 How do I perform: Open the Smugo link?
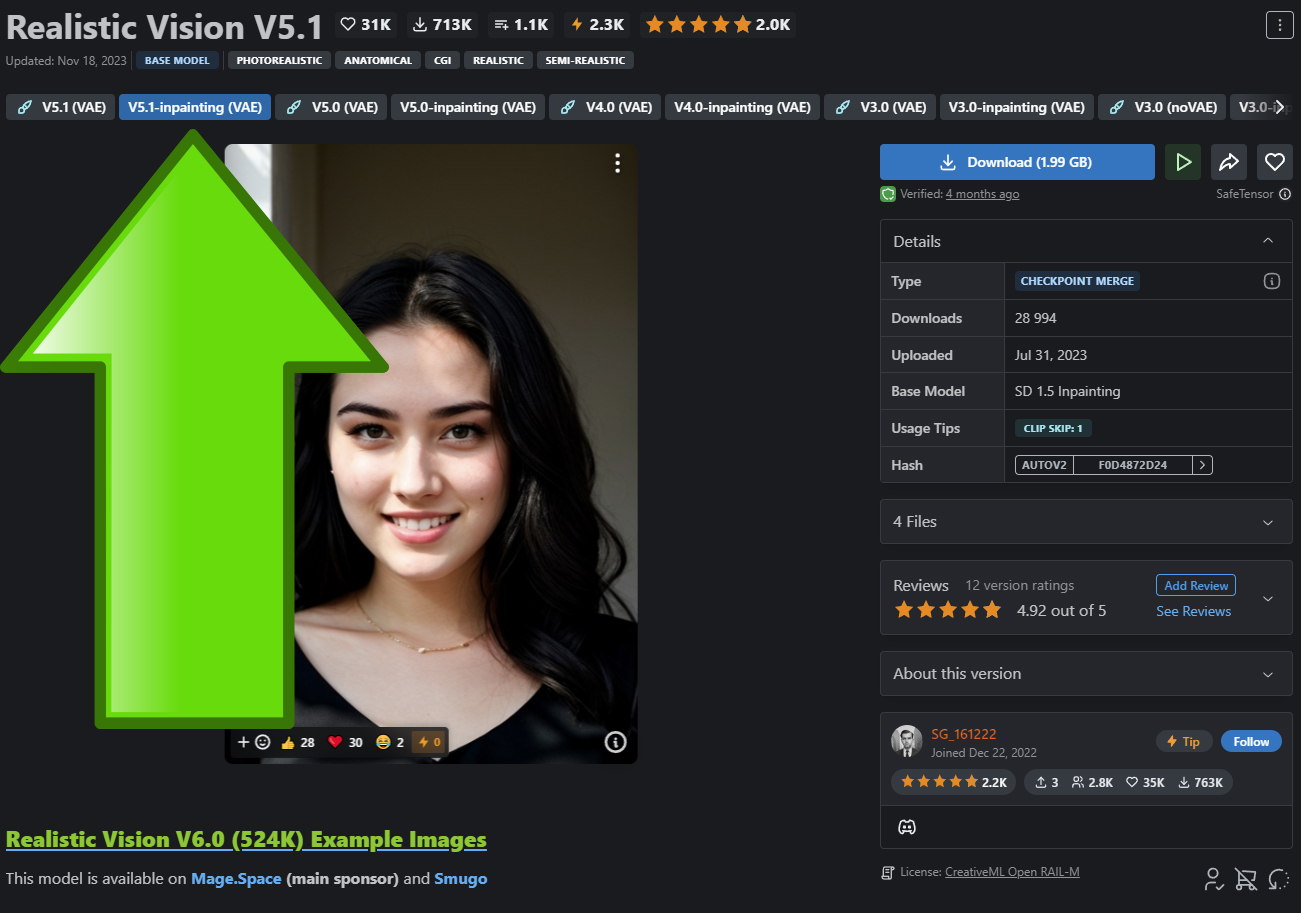[x=461, y=879]
